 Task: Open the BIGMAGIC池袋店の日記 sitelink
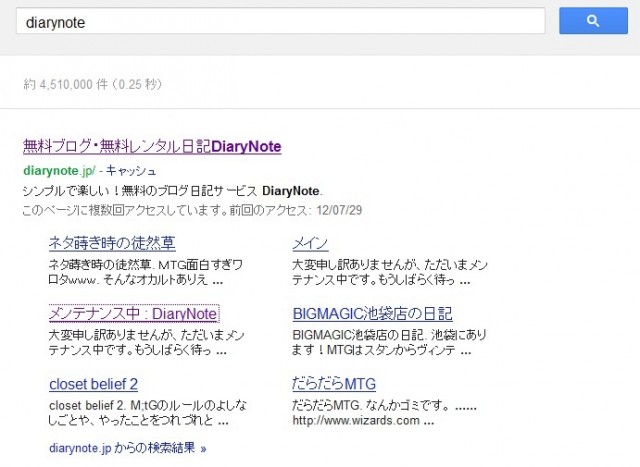(372, 314)
